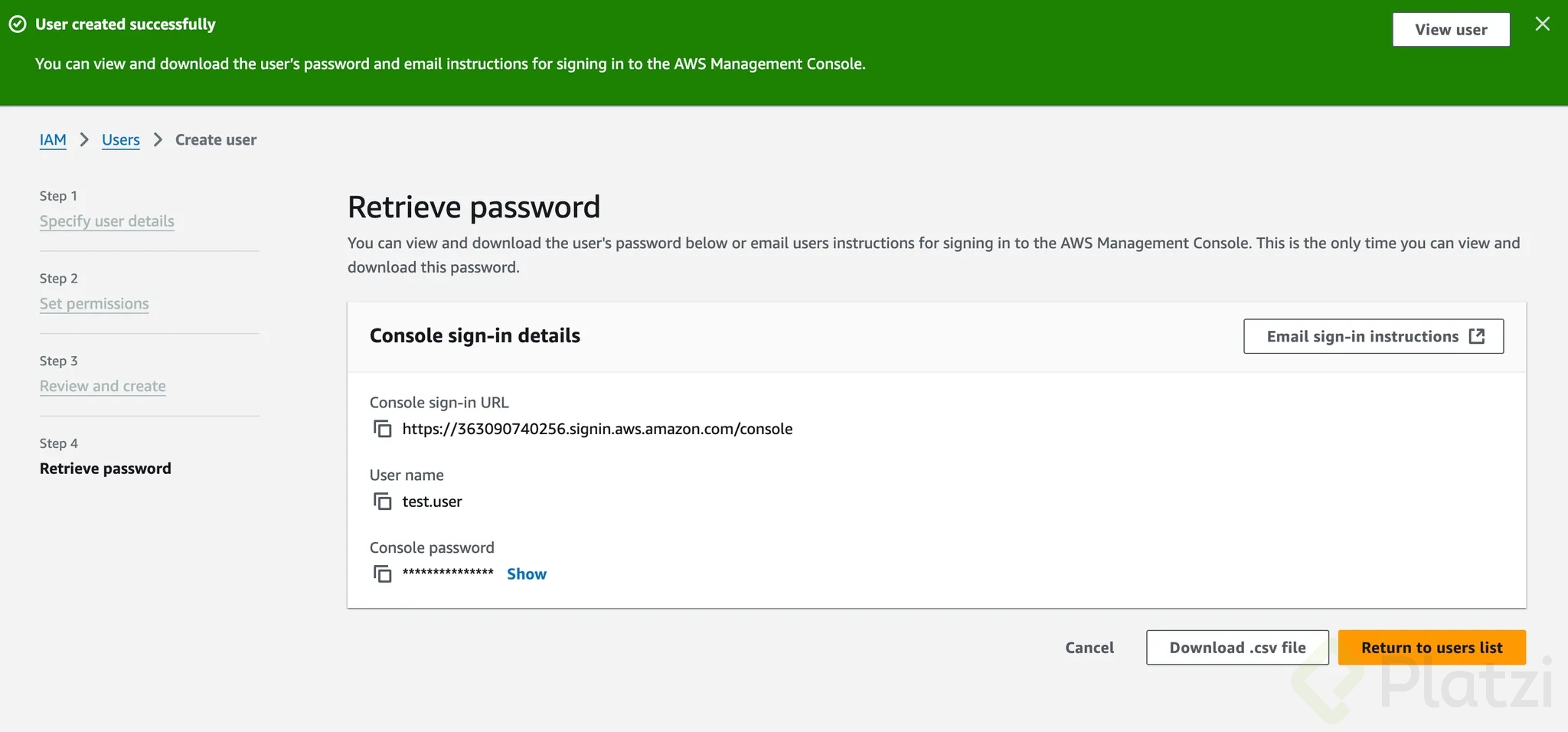Open the Review and create step
Screen dimensions: 1568x732
103,387
